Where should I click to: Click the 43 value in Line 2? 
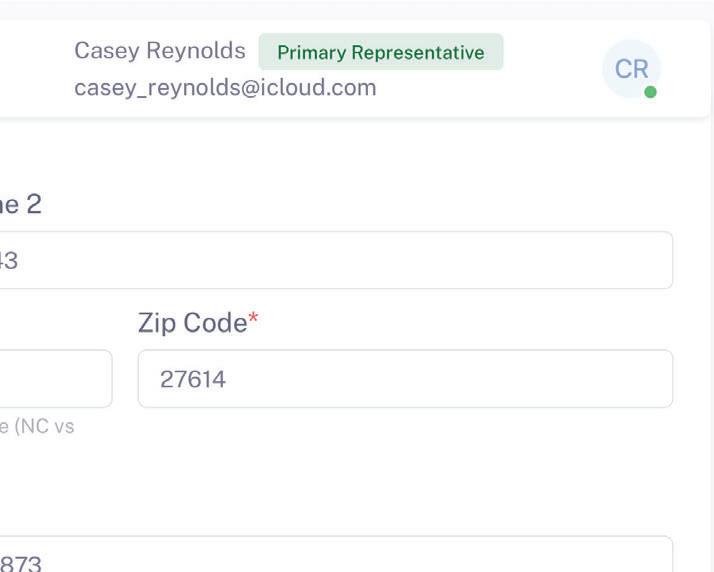(x=9, y=261)
